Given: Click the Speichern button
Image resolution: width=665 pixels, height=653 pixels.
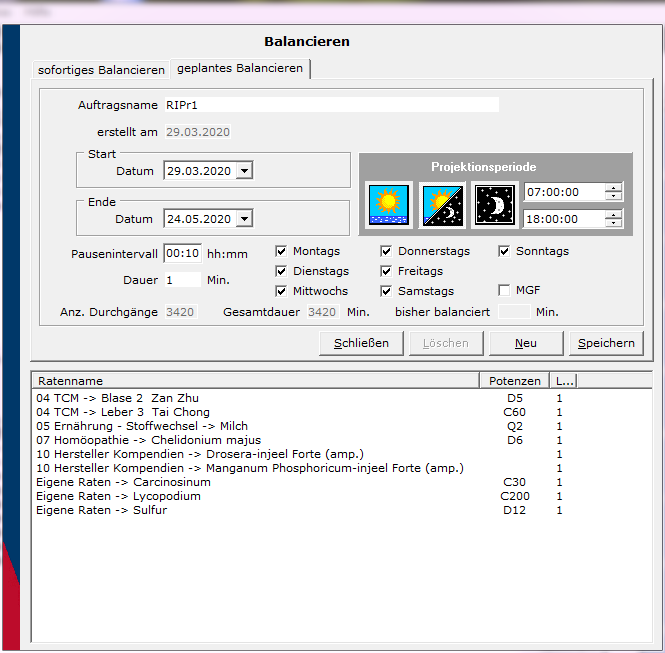Looking at the screenshot, I should click(606, 343).
